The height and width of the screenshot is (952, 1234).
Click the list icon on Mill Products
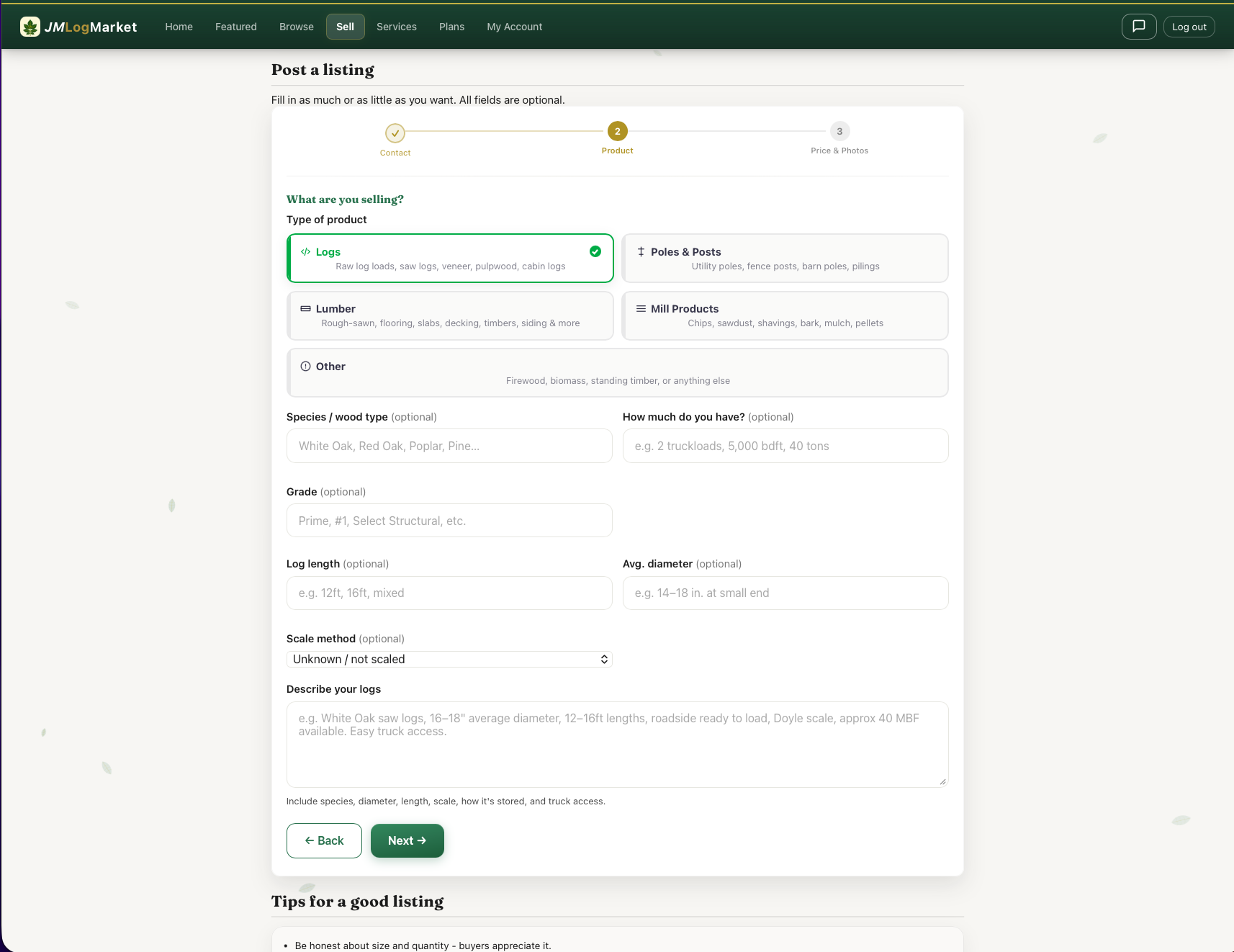click(640, 308)
